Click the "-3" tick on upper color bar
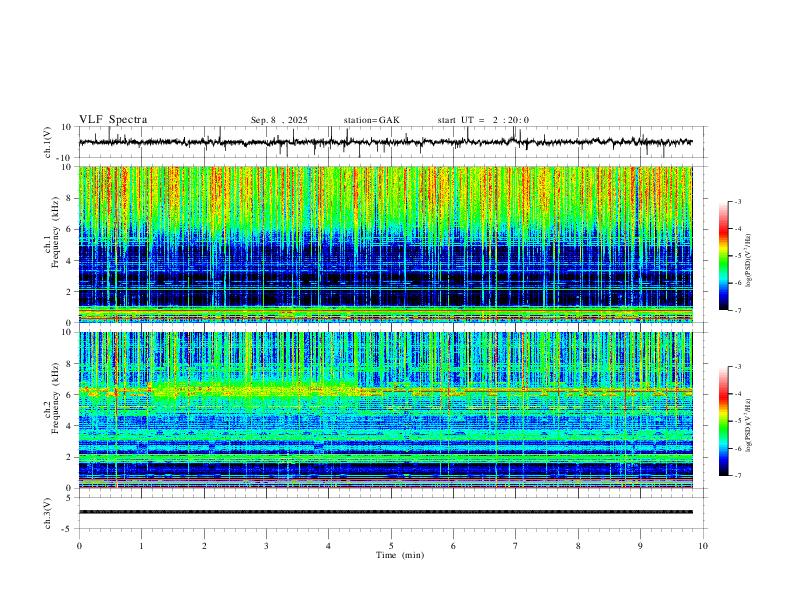 pos(737,201)
